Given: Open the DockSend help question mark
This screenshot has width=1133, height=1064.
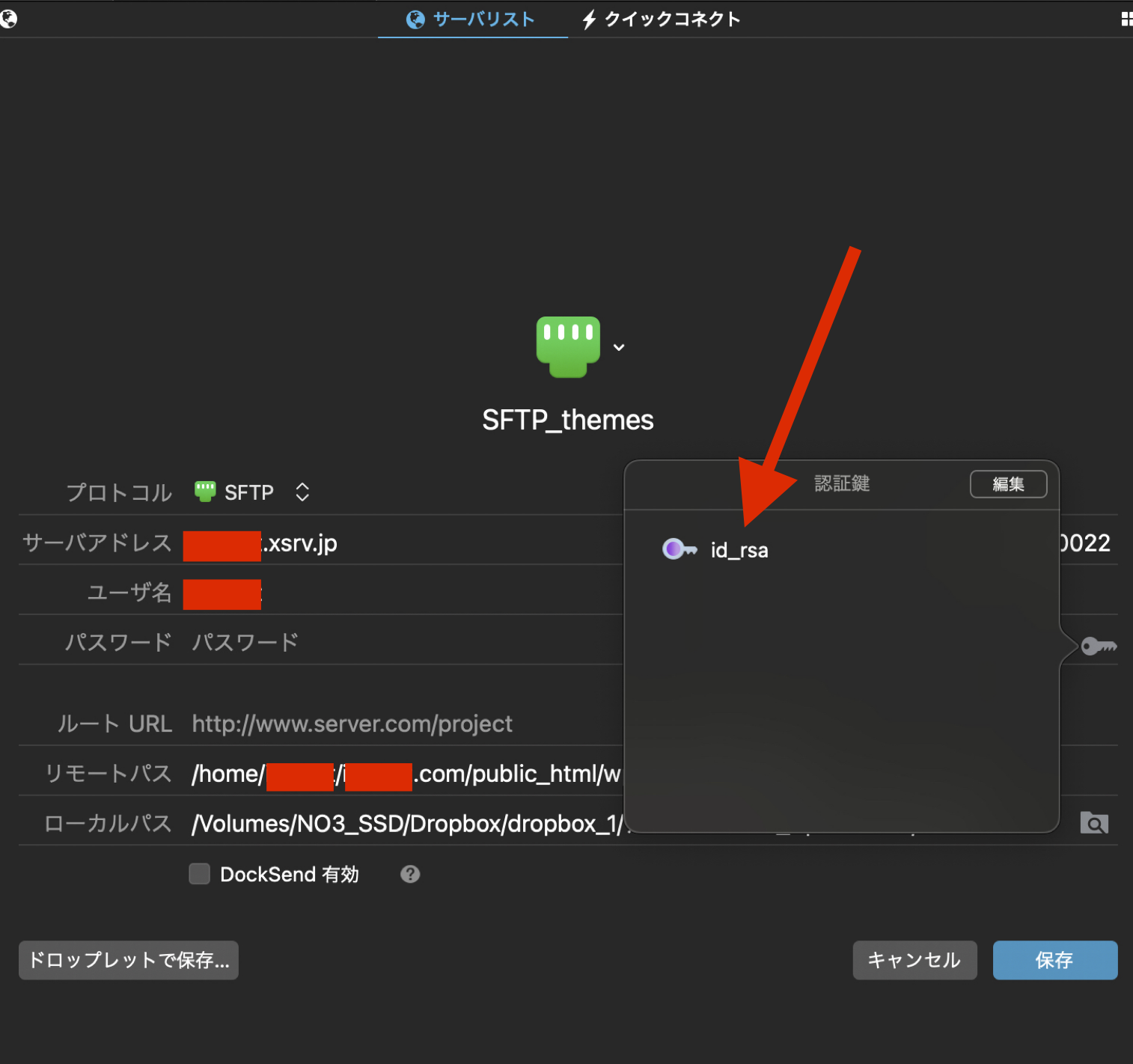Looking at the screenshot, I should tap(409, 874).
